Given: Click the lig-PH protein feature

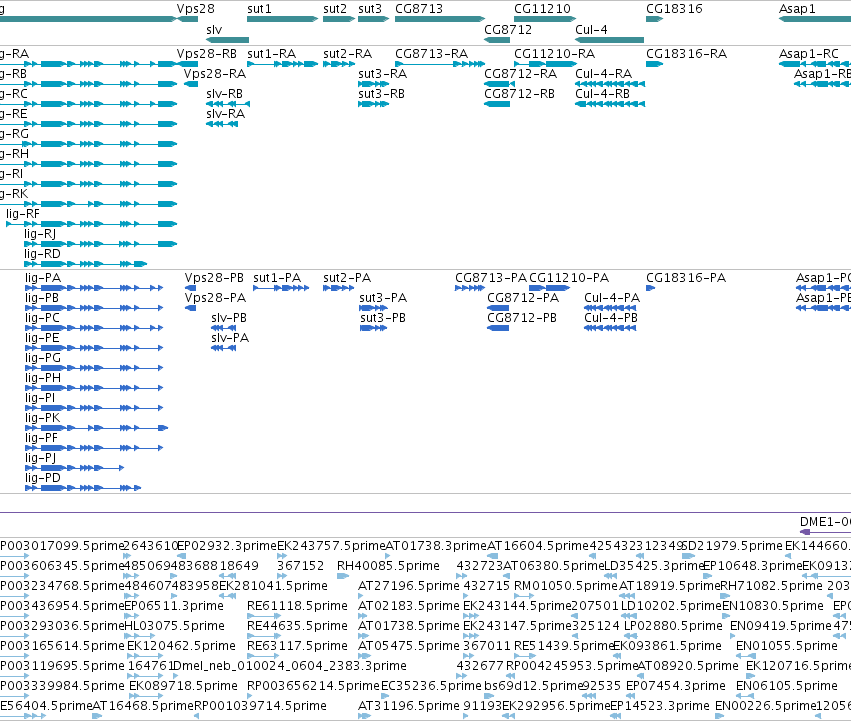Looking at the screenshot, I should [94, 389].
